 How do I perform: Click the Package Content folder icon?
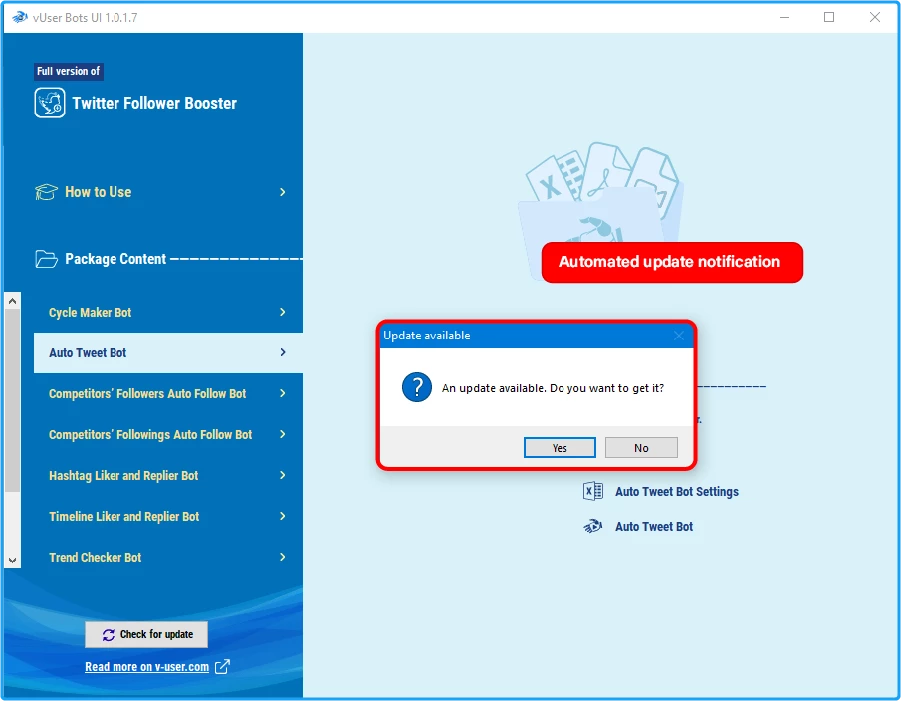(x=46, y=259)
